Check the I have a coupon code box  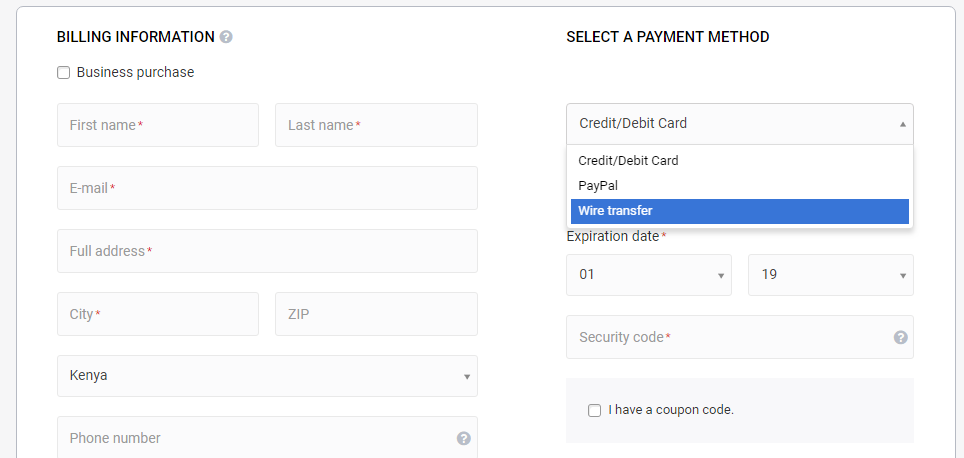[x=595, y=410]
